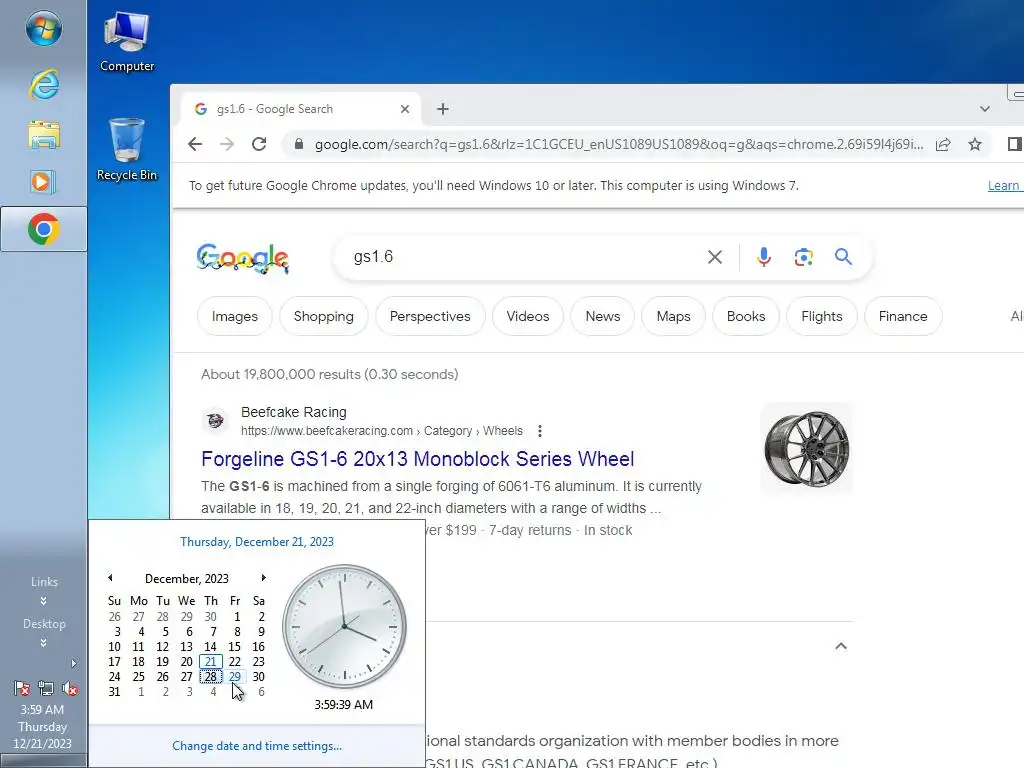Expand the Desktop toolbar chevron
This screenshot has width=1024, height=768.
click(x=43, y=643)
